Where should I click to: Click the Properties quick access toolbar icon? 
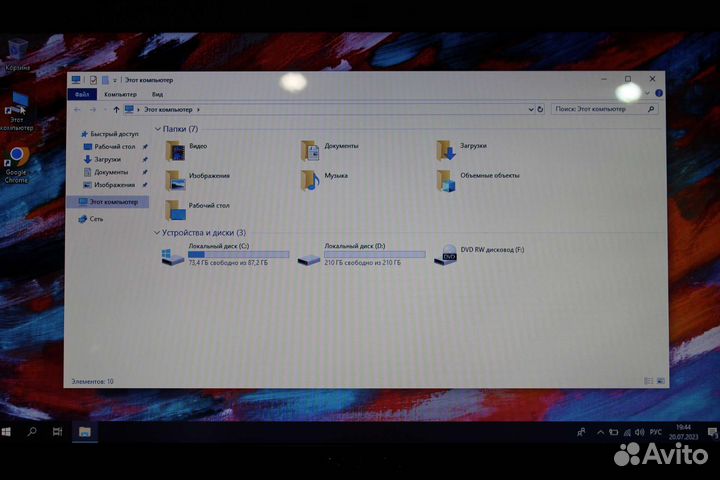point(93,80)
